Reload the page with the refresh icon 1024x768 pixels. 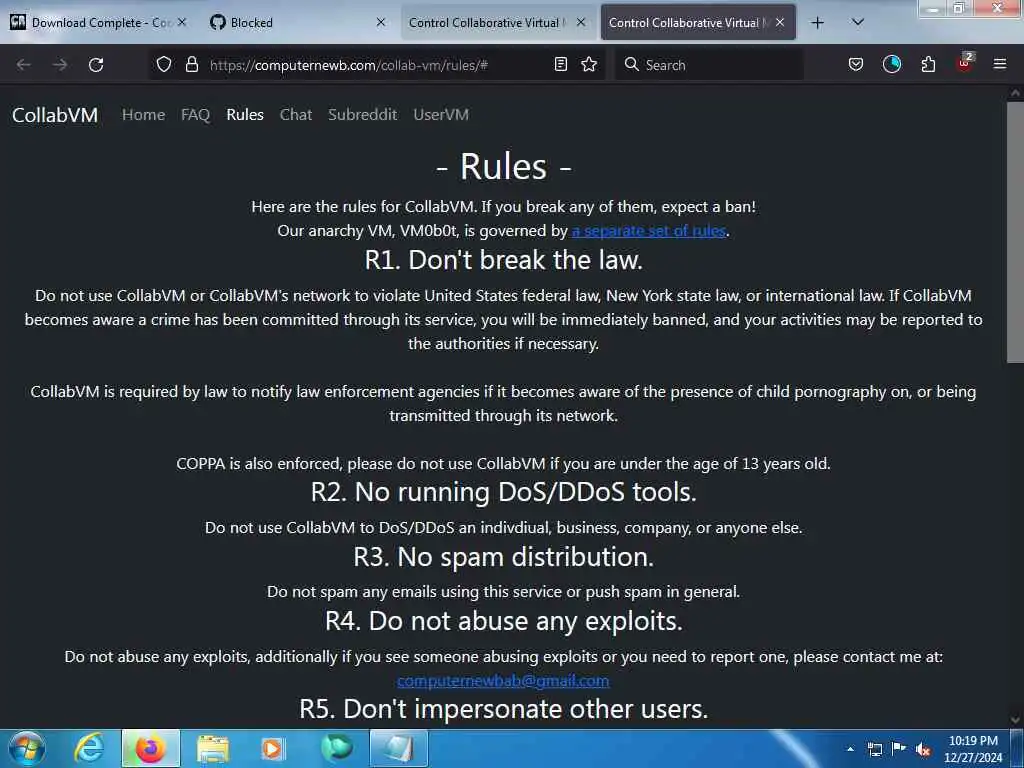96,65
